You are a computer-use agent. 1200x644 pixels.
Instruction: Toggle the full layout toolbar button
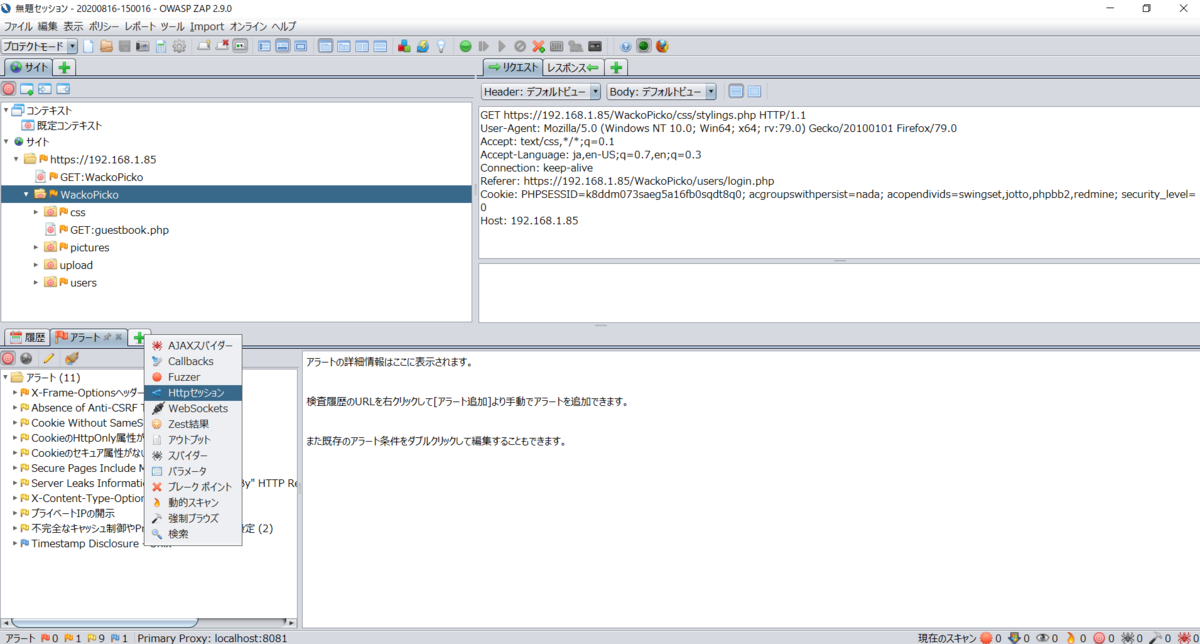point(301,46)
